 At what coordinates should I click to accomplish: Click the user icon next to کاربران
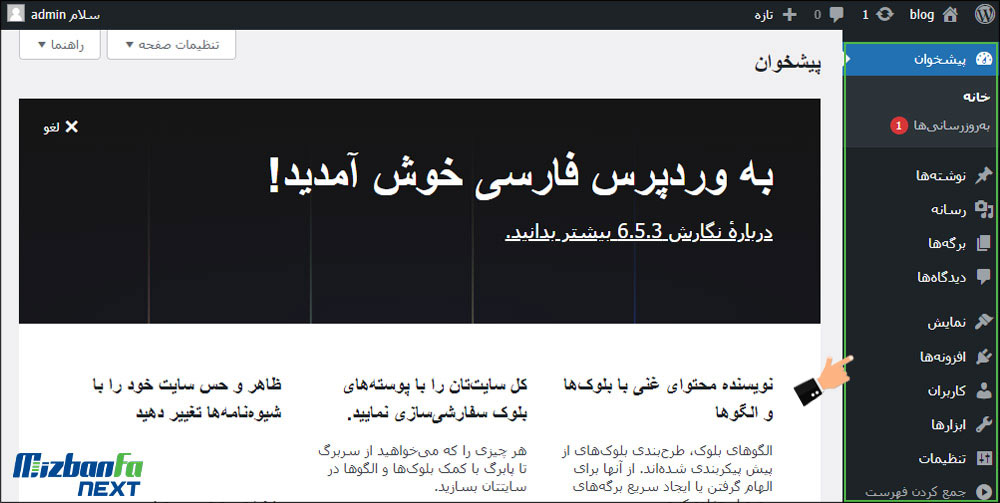tap(985, 391)
